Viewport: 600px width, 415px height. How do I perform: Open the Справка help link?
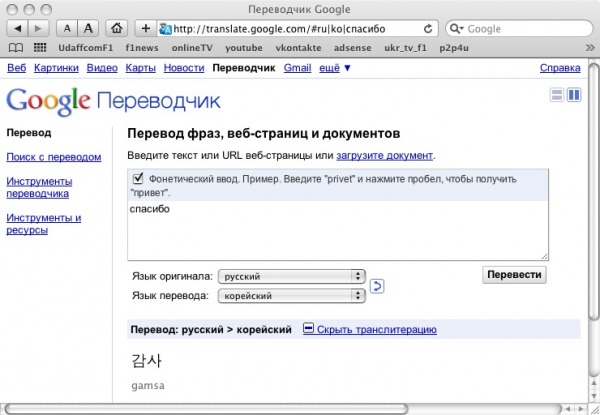(560, 68)
